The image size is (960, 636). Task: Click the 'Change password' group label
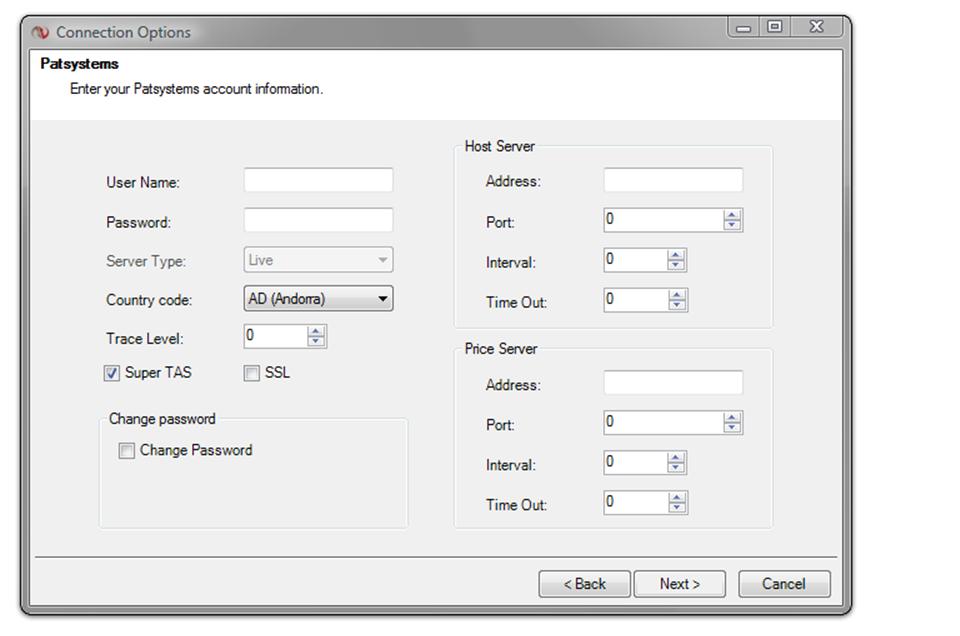click(x=162, y=419)
